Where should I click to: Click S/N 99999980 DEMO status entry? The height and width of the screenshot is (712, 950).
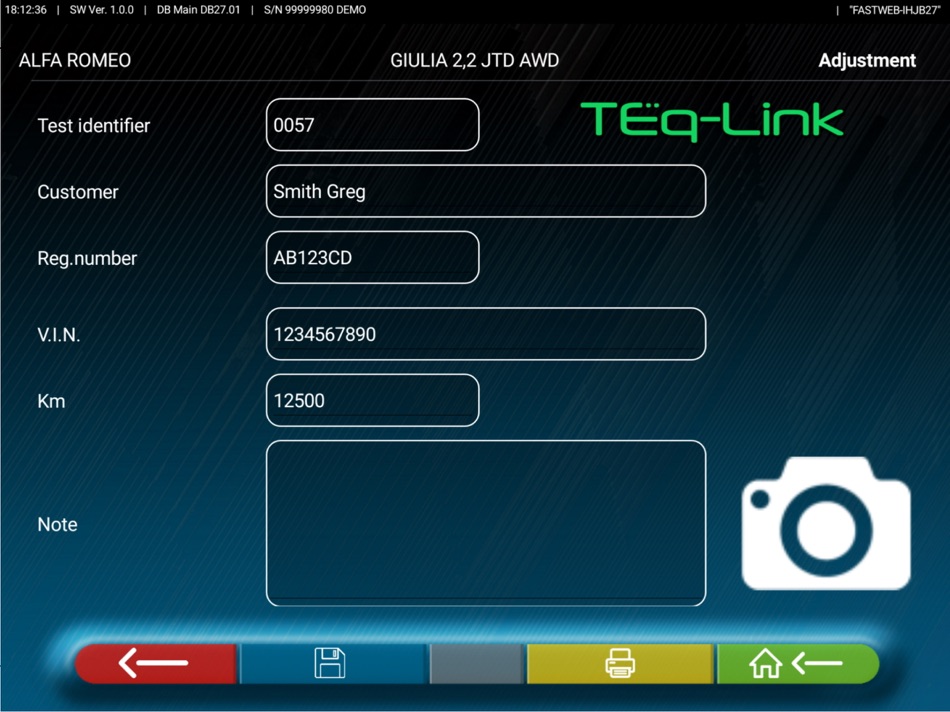click(x=314, y=10)
